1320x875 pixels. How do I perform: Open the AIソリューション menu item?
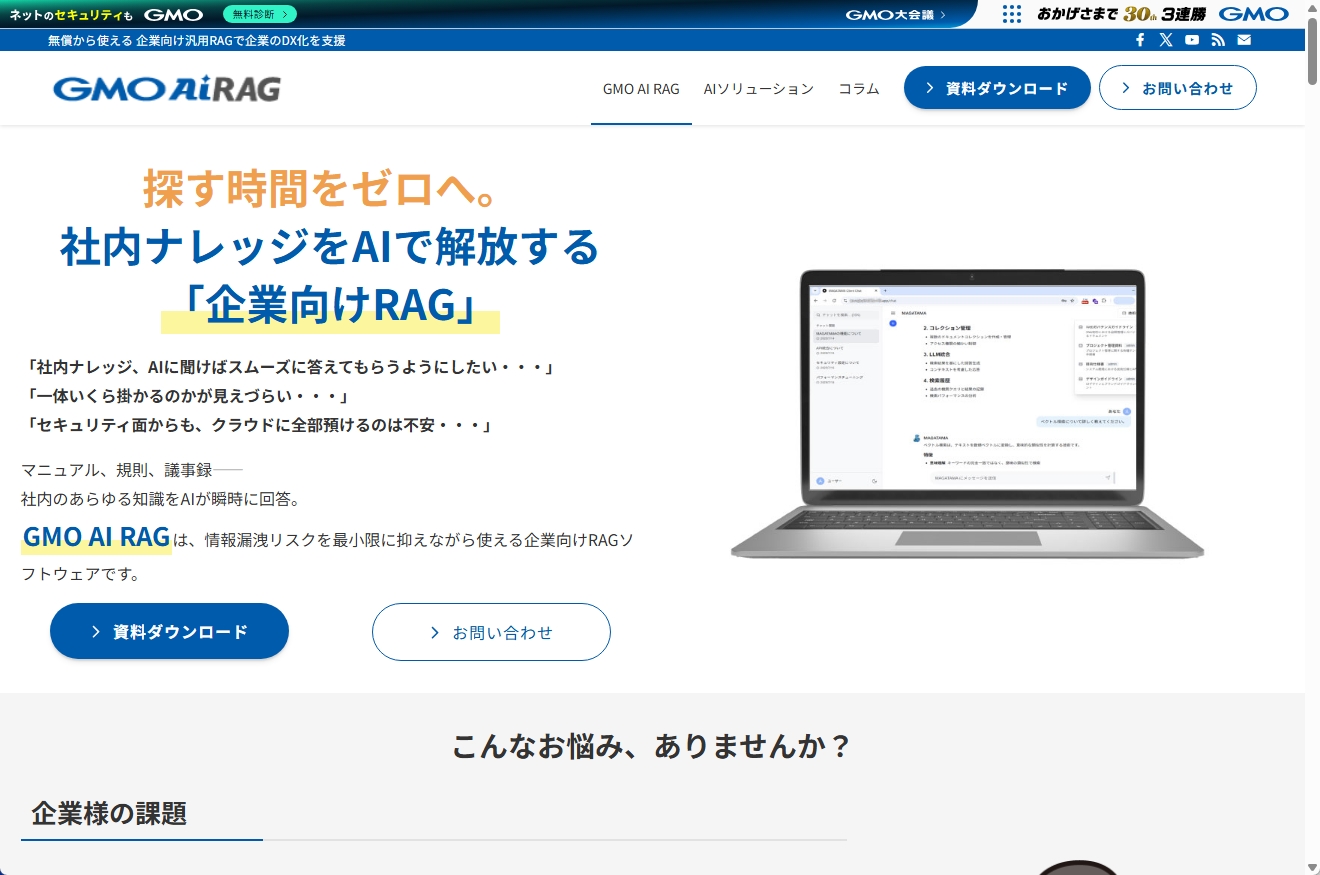click(759, 89)
